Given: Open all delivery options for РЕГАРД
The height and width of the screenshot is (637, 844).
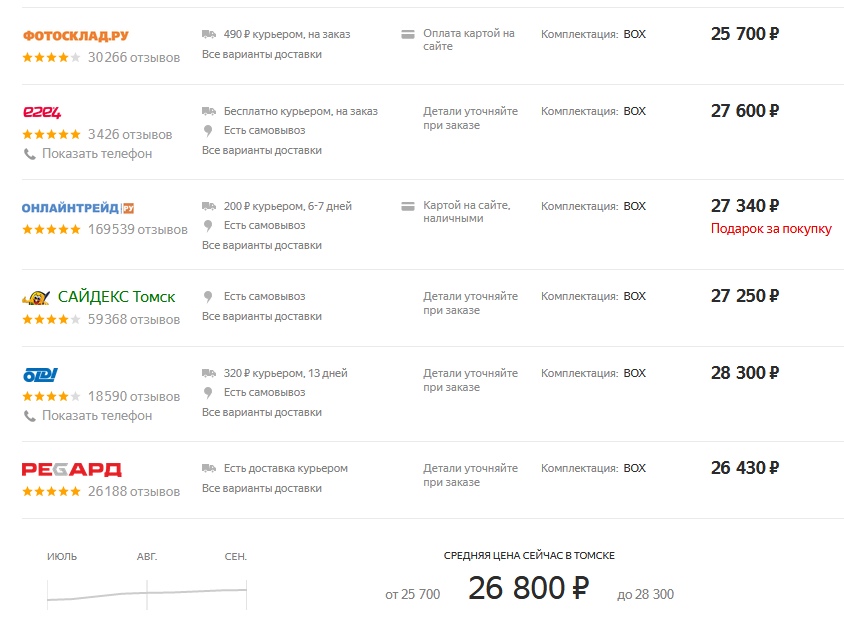Looking at the screenshot, I should tap(262, 488).
